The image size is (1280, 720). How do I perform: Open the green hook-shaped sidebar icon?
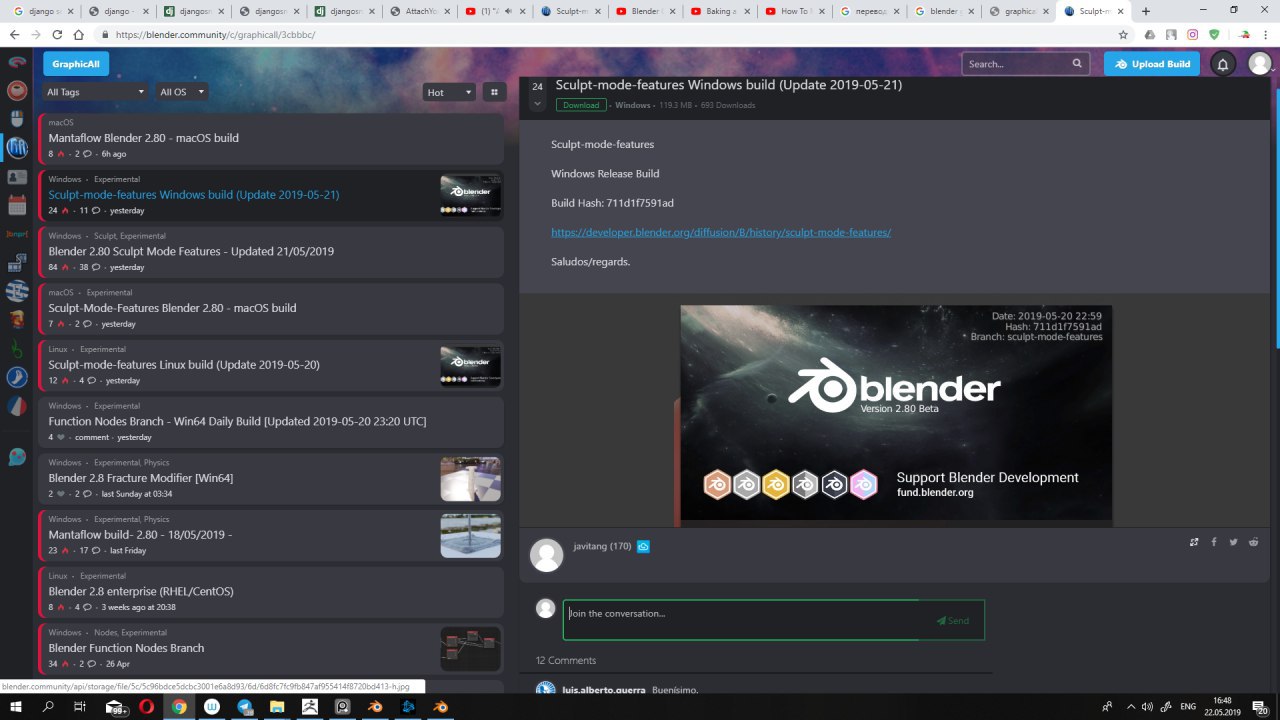pyautogui.click(x=17, y=349)
